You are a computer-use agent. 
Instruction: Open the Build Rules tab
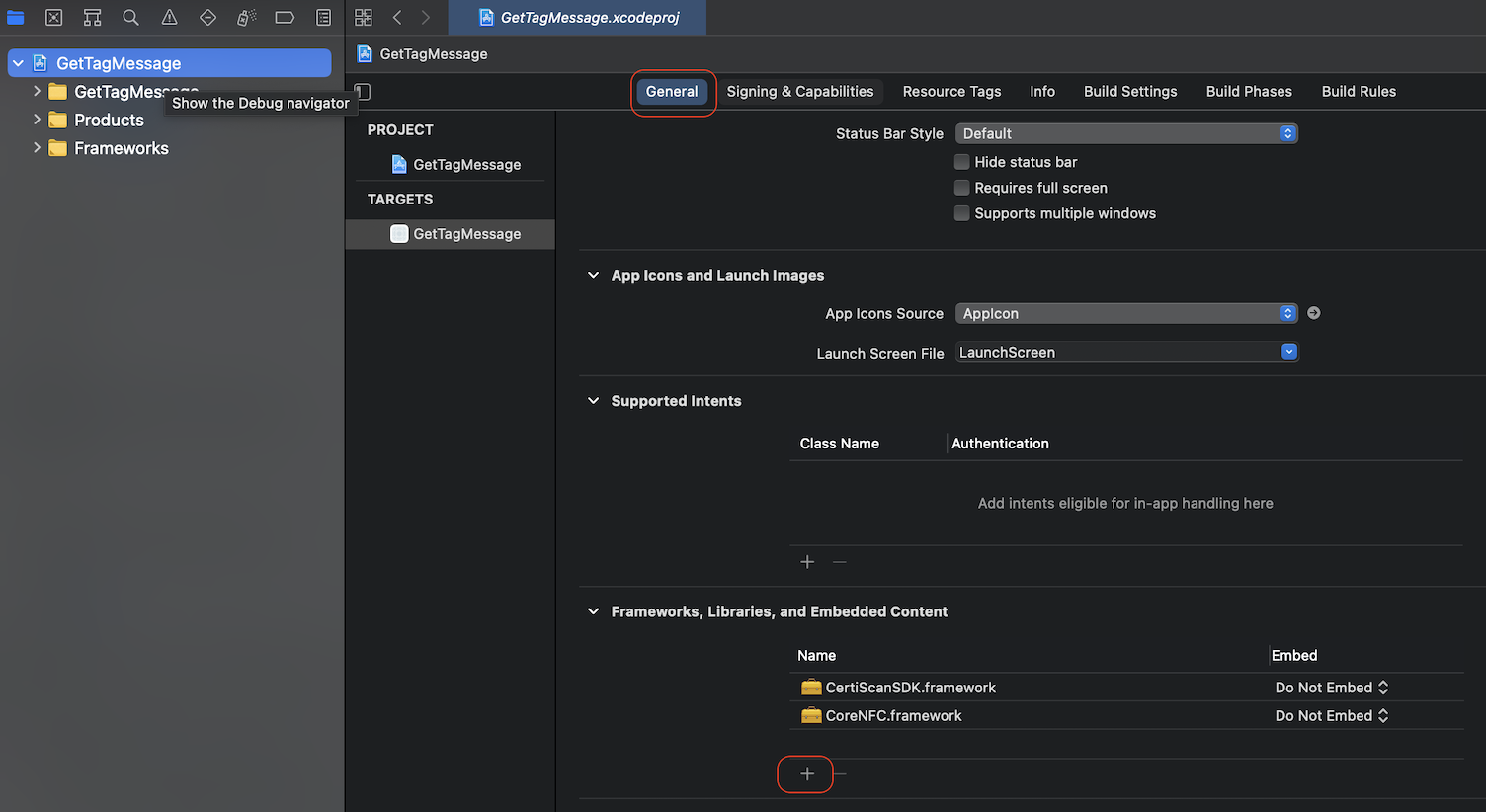click(1359, 92)
